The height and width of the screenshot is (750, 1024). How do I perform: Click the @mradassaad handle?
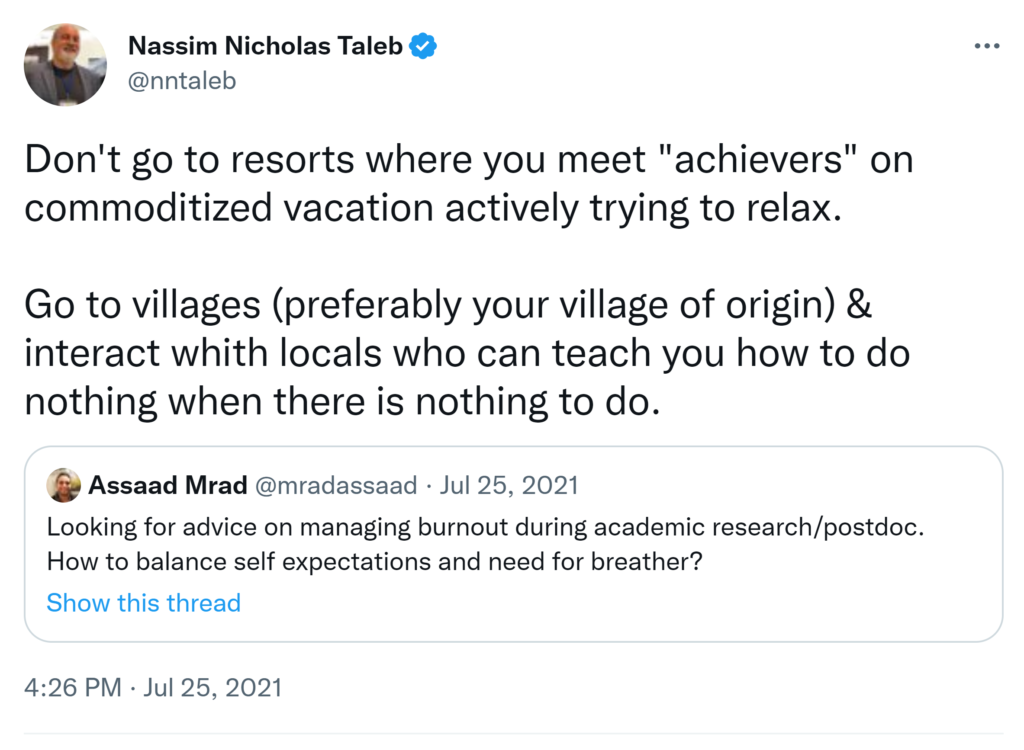tap(336, 486)
